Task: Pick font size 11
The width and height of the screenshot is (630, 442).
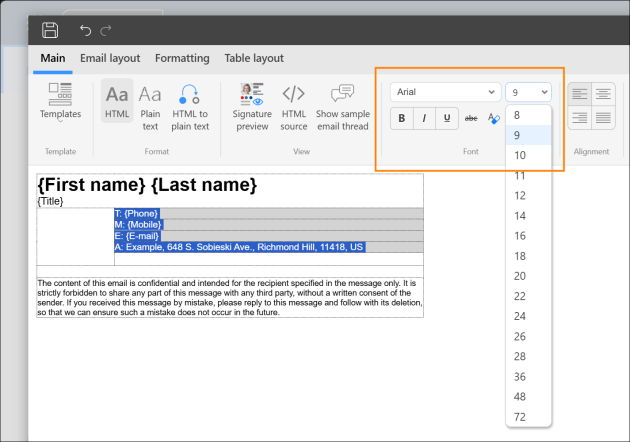Action: (528, 176)
